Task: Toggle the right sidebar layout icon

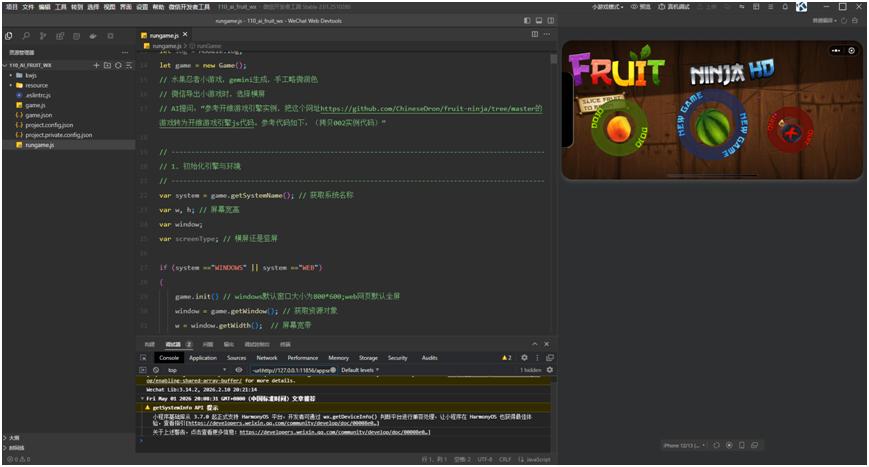Action: coord(551,20)
